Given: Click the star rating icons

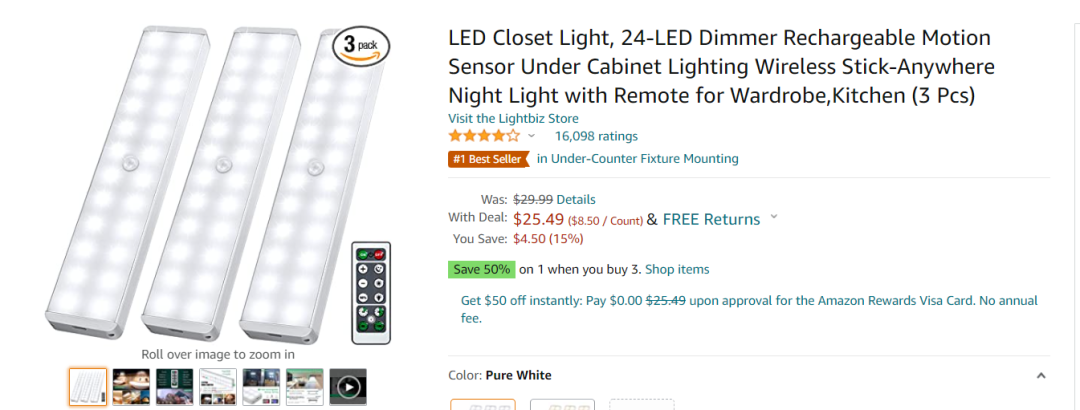Looking at the screenshot, I should (x=484, y=136).
